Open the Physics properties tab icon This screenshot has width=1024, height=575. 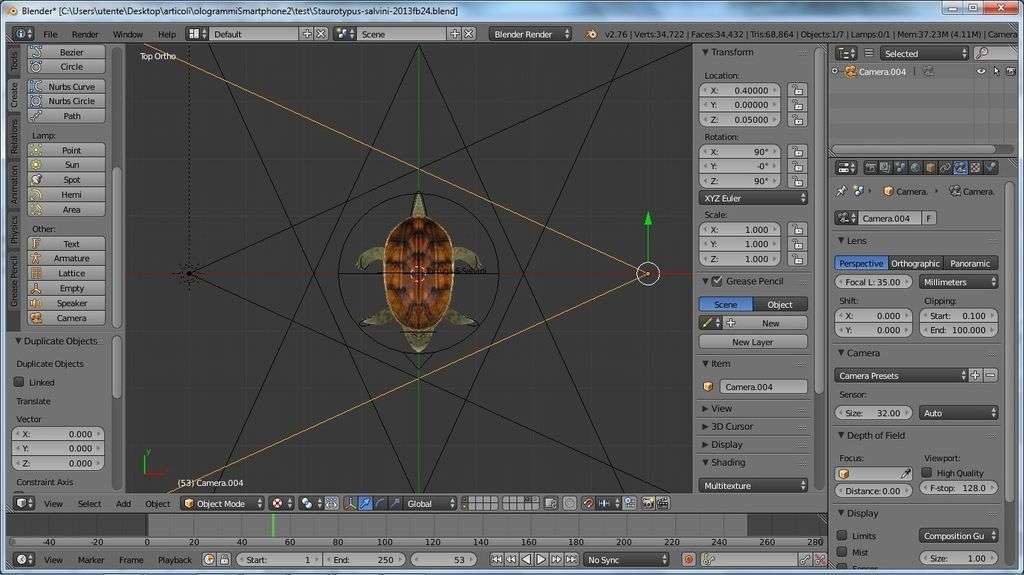point(990,168)
